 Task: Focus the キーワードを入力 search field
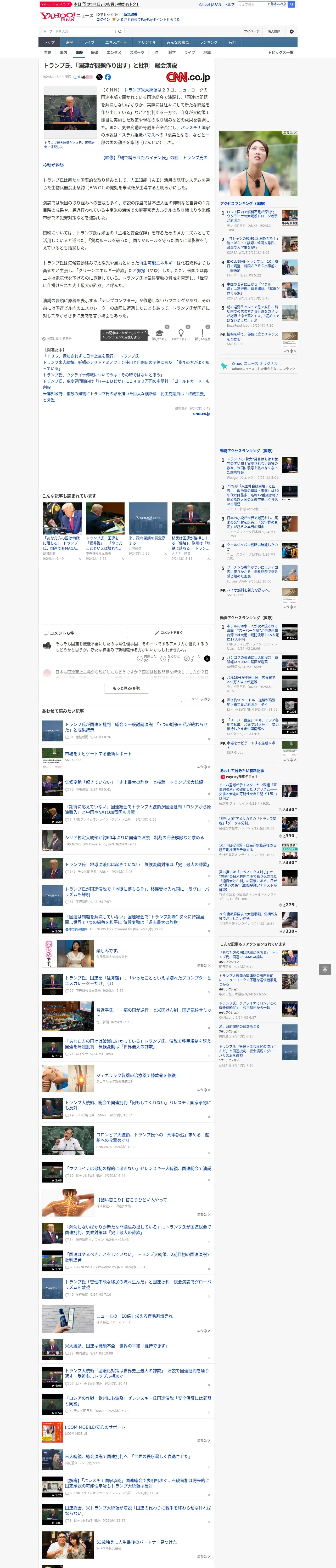(x=79, y=32)
